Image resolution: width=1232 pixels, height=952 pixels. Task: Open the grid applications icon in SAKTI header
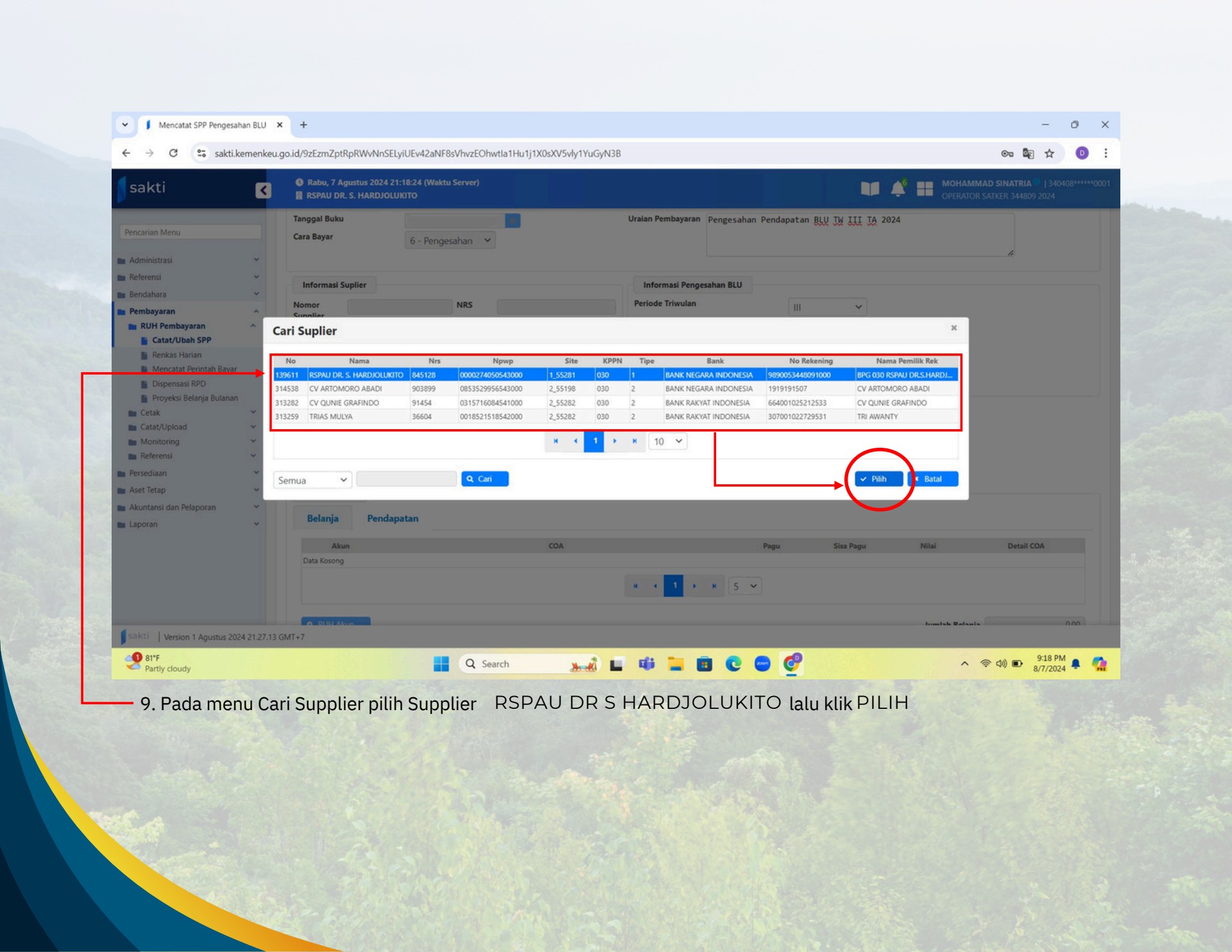pos(924,186)
